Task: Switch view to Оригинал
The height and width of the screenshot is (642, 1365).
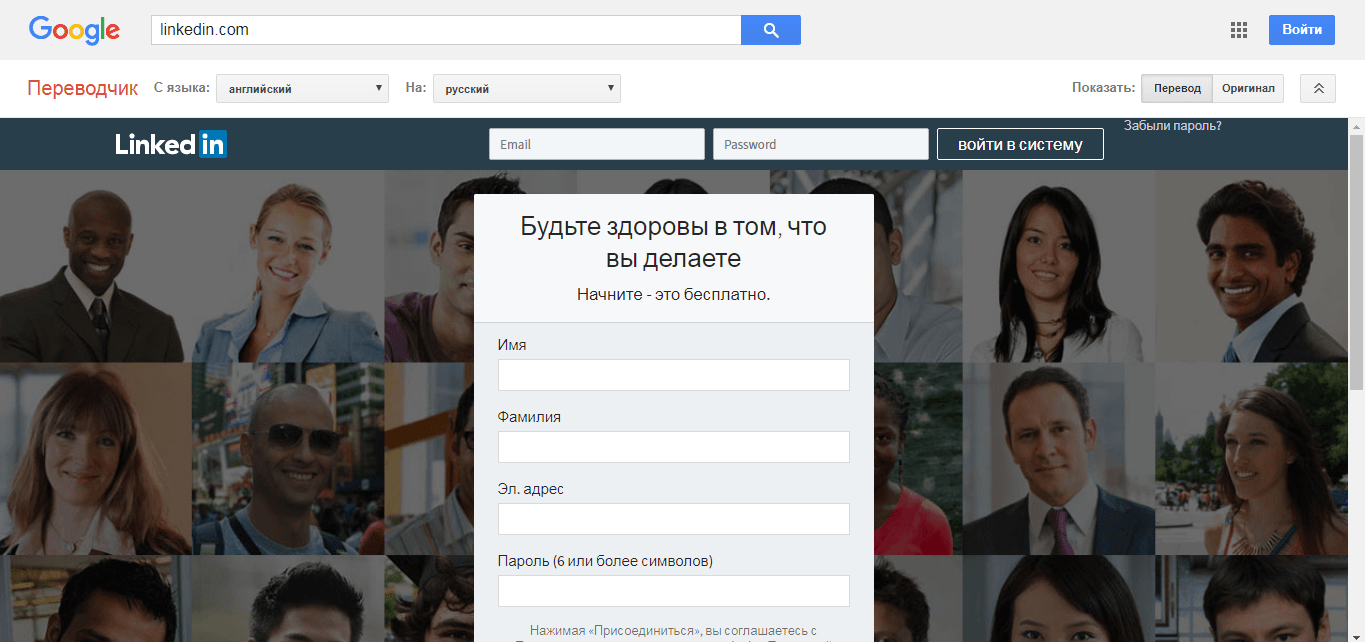Action: click(x=1248, y=88)
